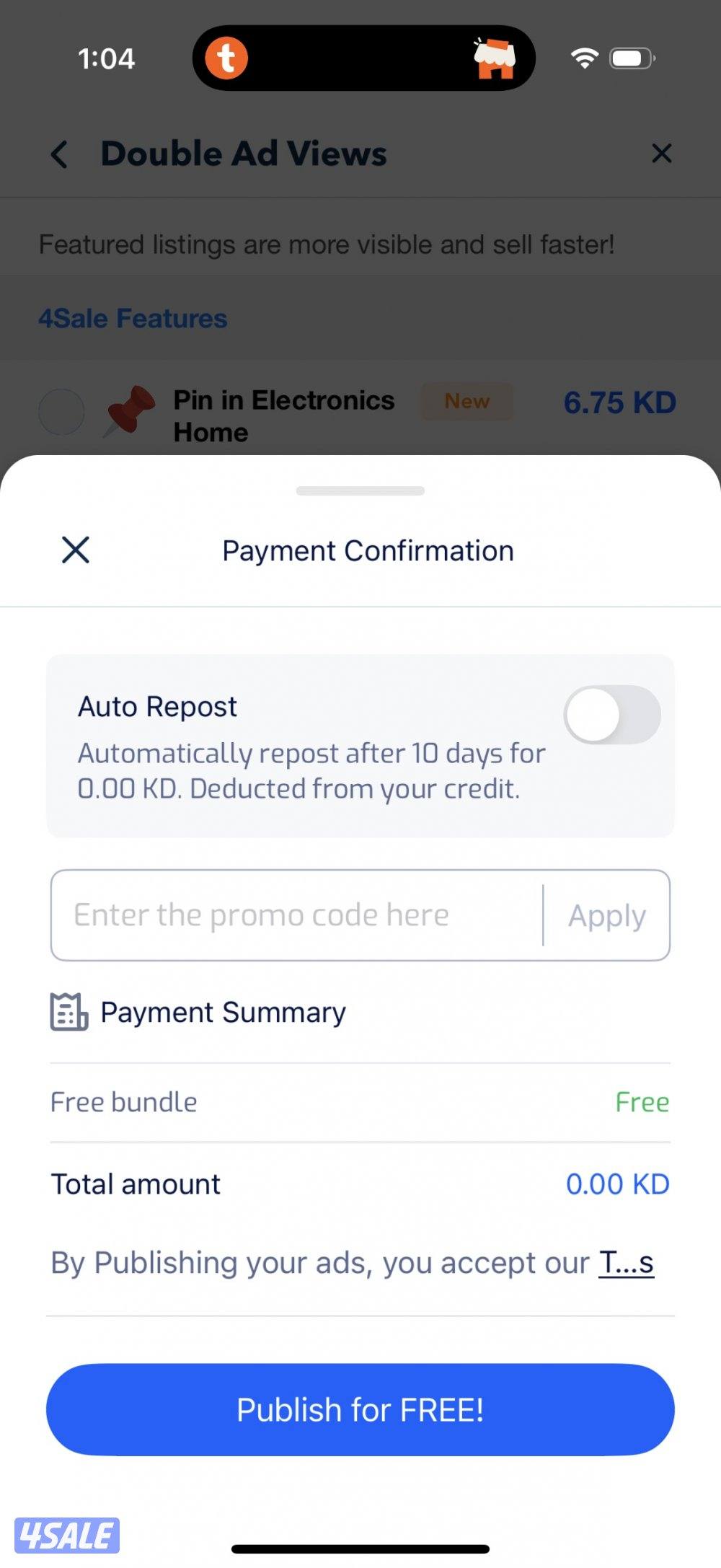Open the Terms link
This screenshot has width=721, height=1568.
click(626, 1262)
